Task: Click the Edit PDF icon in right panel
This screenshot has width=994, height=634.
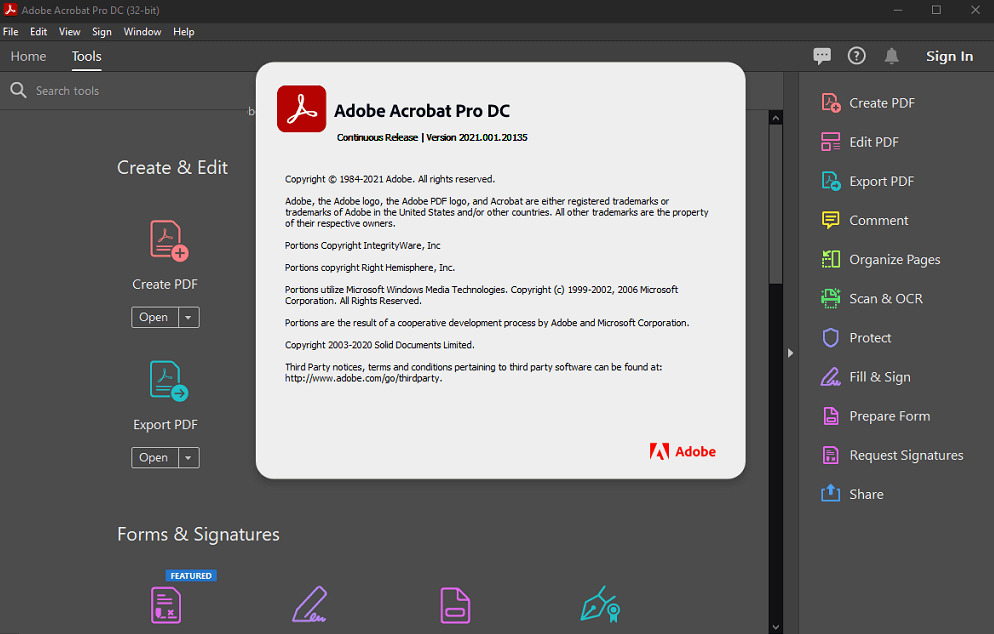Action: pyautogui.click(x=830, y=142)
